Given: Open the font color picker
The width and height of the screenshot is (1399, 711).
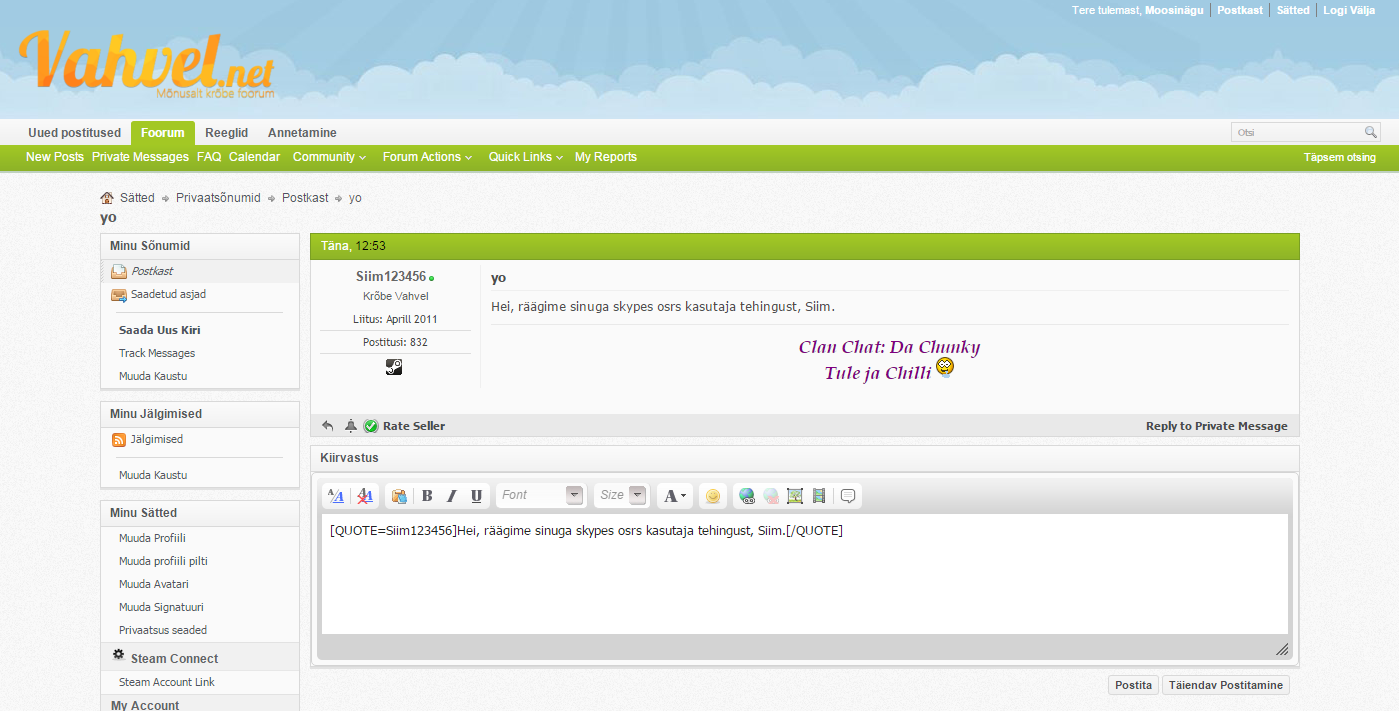Looking at the screenshot, I should click(675, 496).
